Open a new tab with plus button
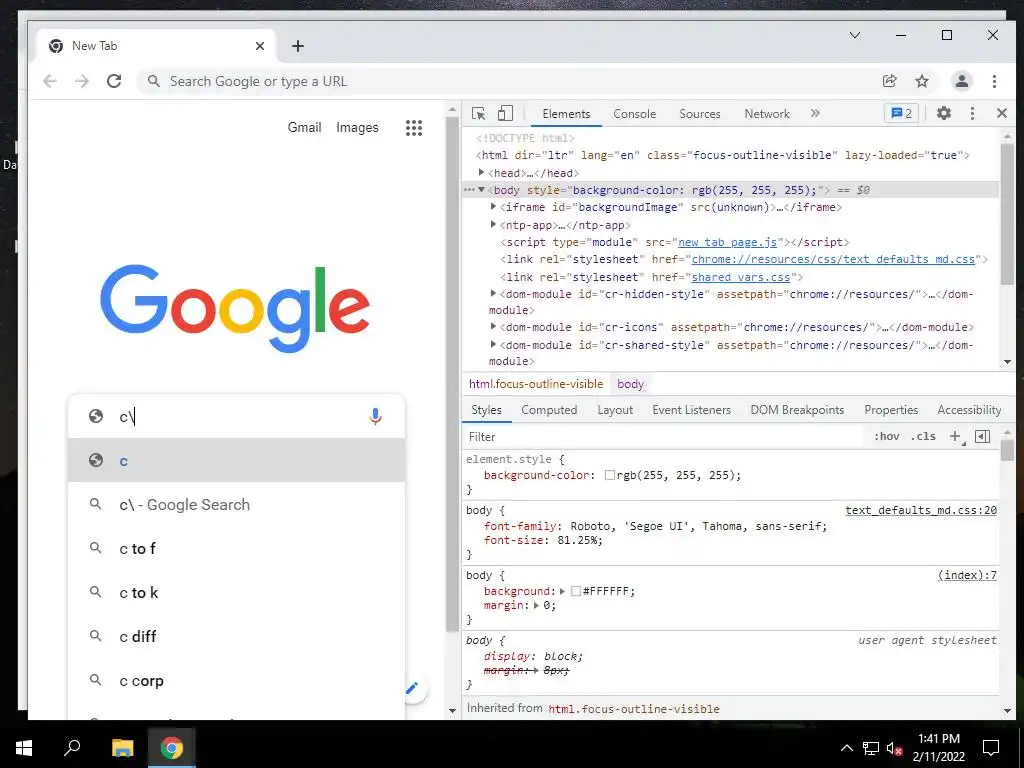 click(x=298, y=46)
